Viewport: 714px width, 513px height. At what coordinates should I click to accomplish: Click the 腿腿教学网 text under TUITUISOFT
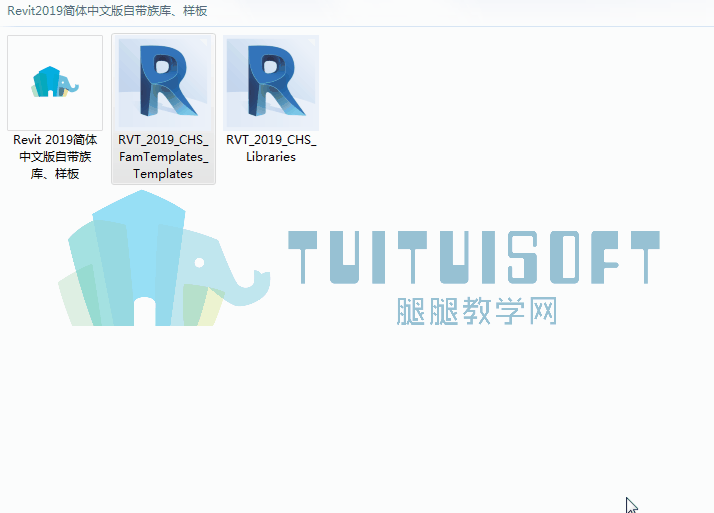point(475,311)
